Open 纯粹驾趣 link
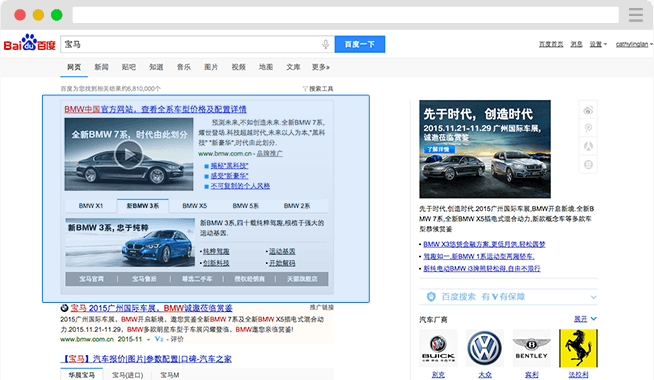This screenshot has height=380, width=654. [x=216, y=252]
